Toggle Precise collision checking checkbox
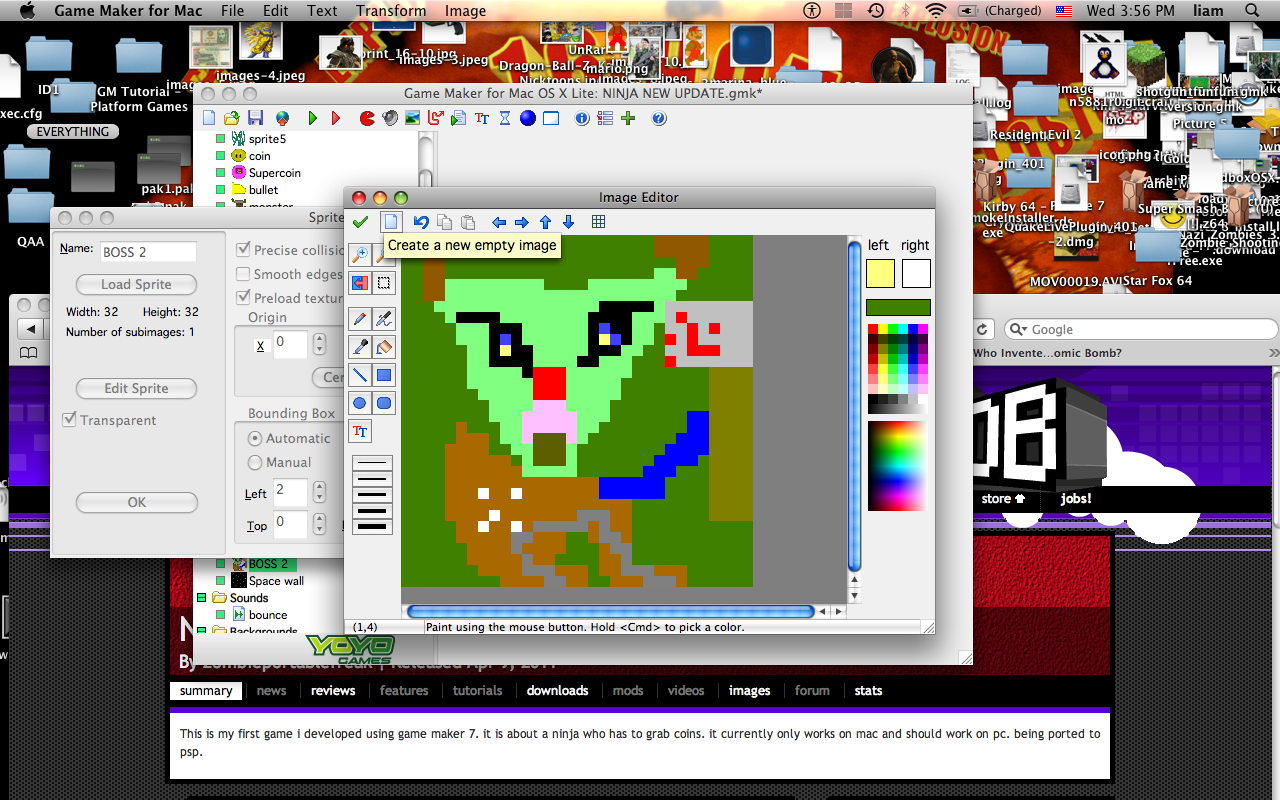The height and width of the screenshot is (800, 1280). pyautogui.click(x=243, y=250)
